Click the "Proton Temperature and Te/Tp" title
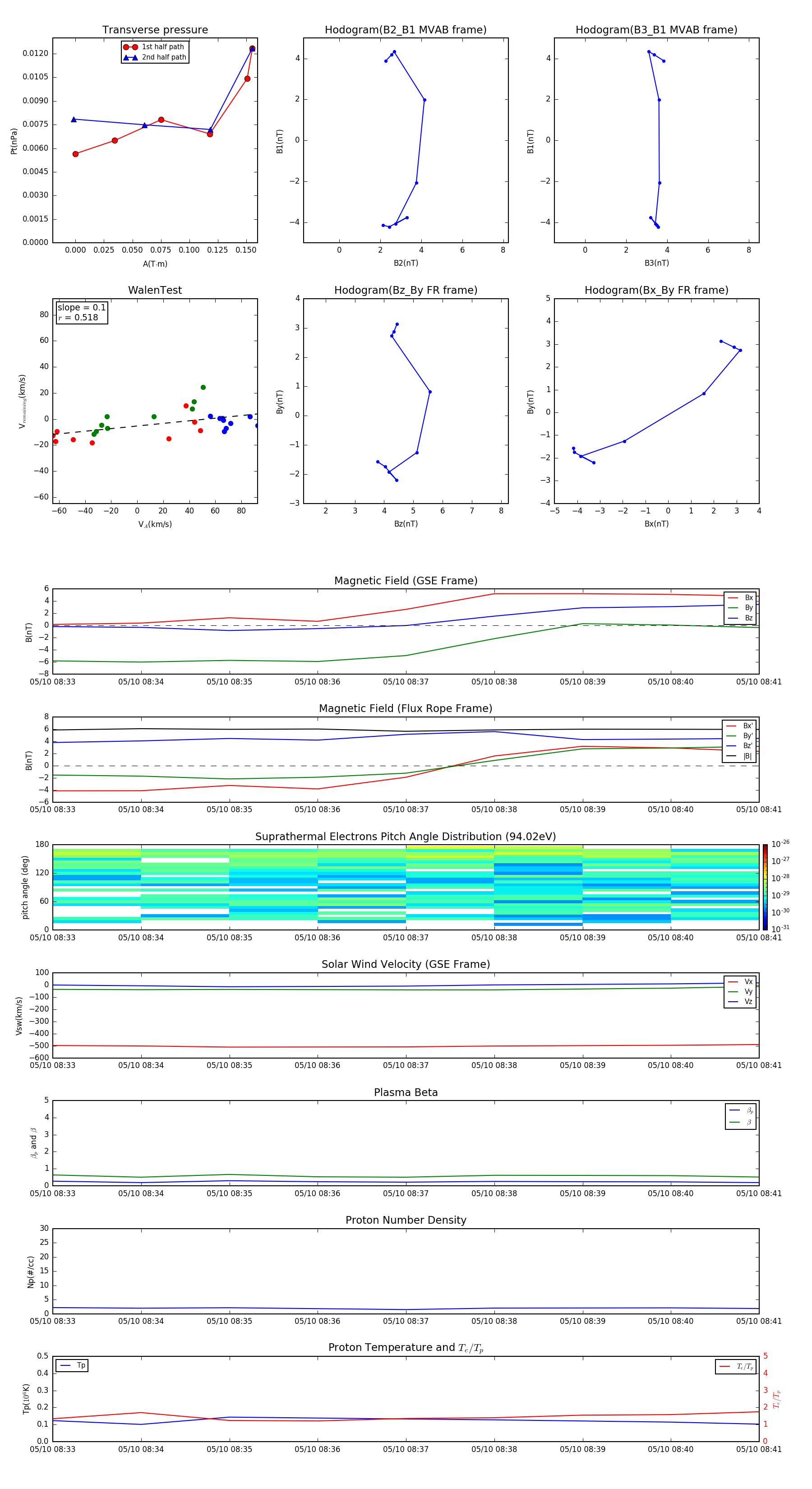 [x=406, y=1348]
